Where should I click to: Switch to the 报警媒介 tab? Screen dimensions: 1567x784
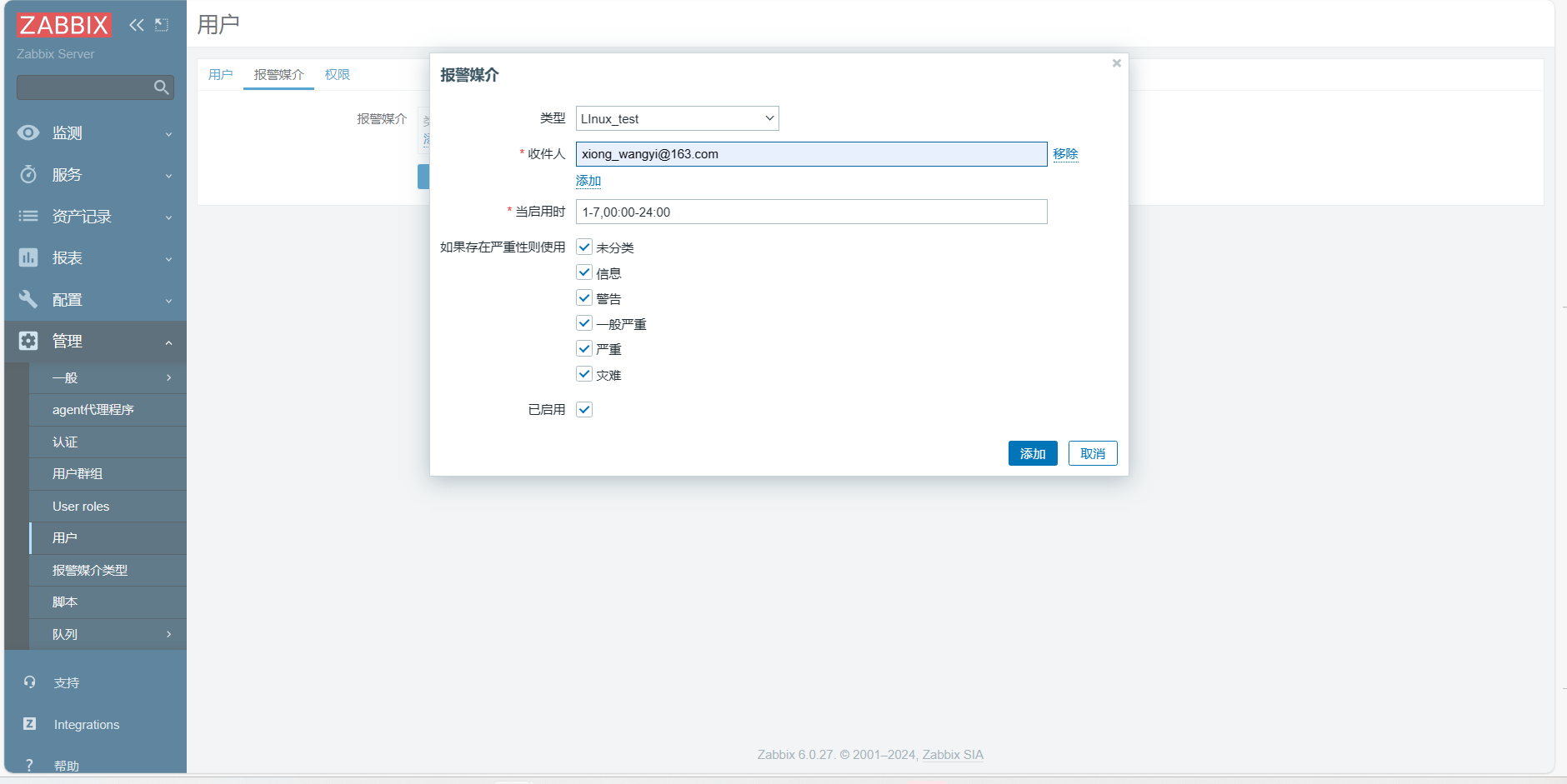[x=278, y=74]
